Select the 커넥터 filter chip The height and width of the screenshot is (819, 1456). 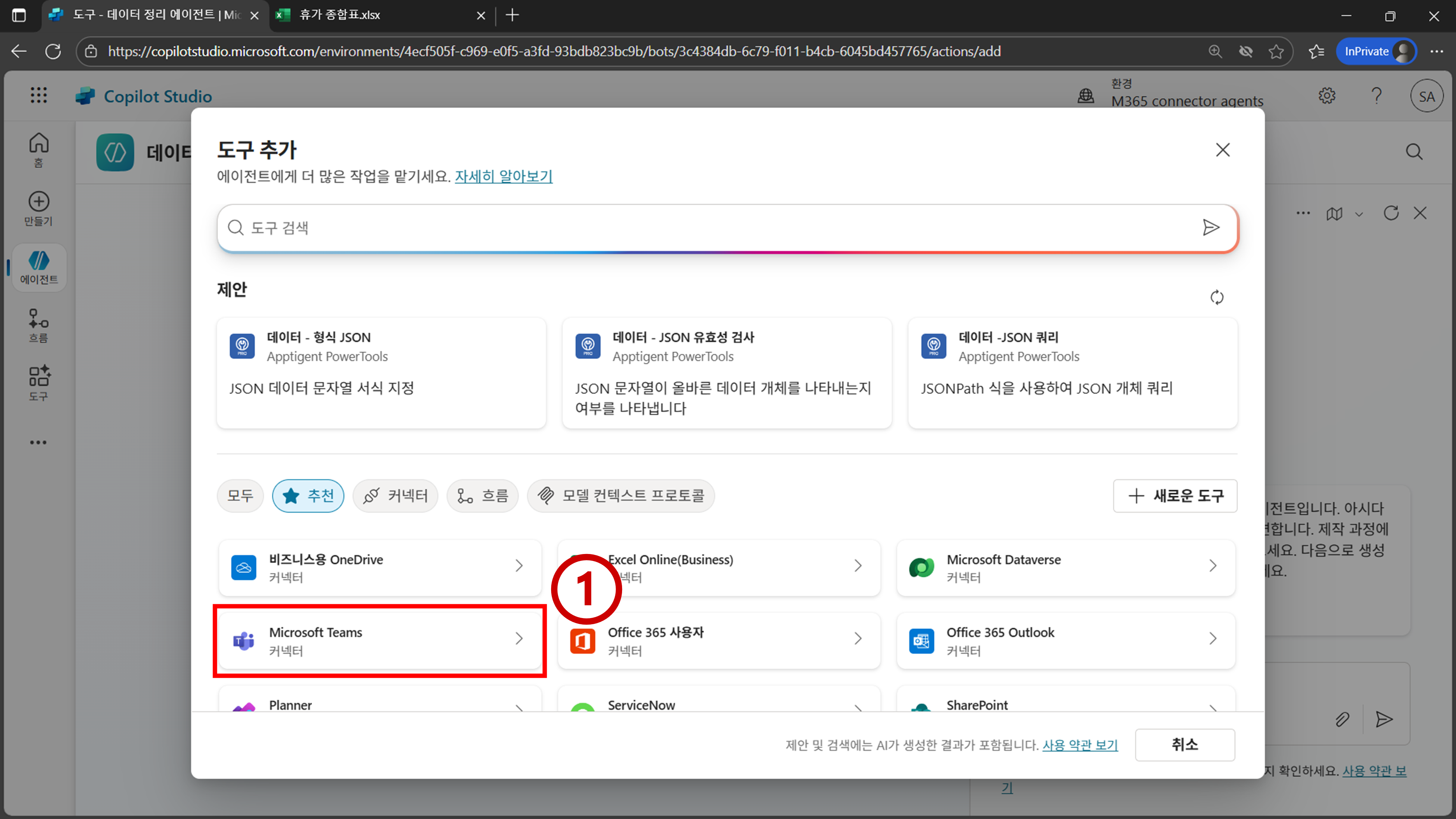point(395,496)
